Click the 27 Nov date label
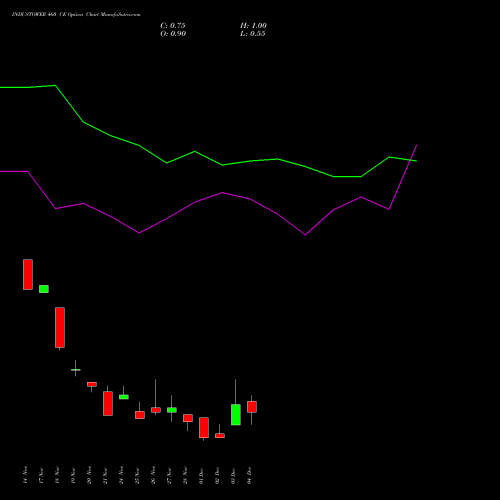Screen dimensions: 500x500 [x=169, y=475]
